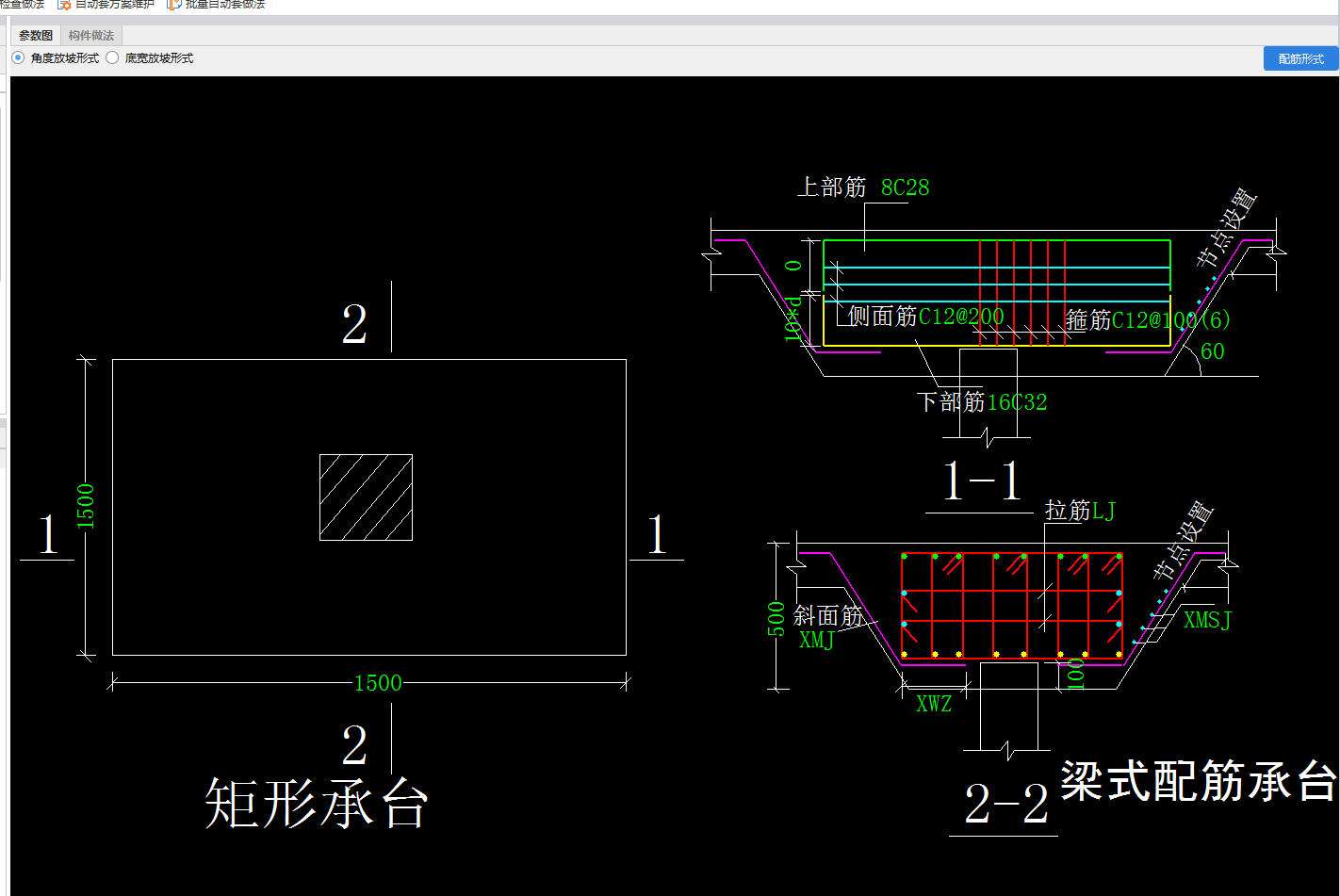The image size is (1340, 896).
Task: Open 自动套方案维护 in the top toolbar
Action: click(x=106, y=5)
